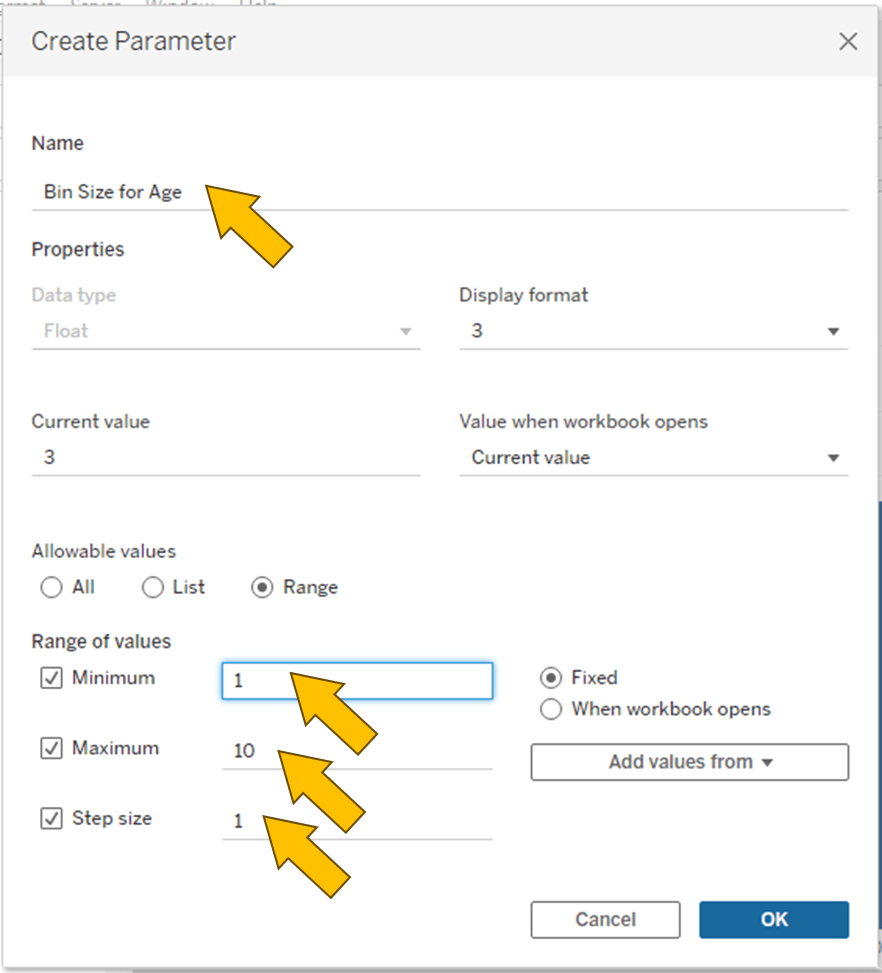The image size is (882, 973).
Task: Open the Data type Float dropdown
Action: (x=226, y=331)
